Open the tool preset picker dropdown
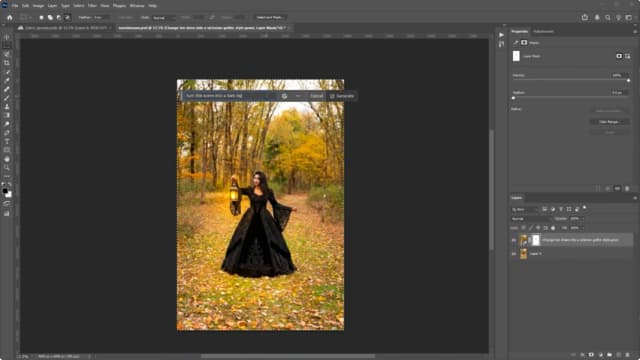640x360 pixels. [x=26, y=18]
